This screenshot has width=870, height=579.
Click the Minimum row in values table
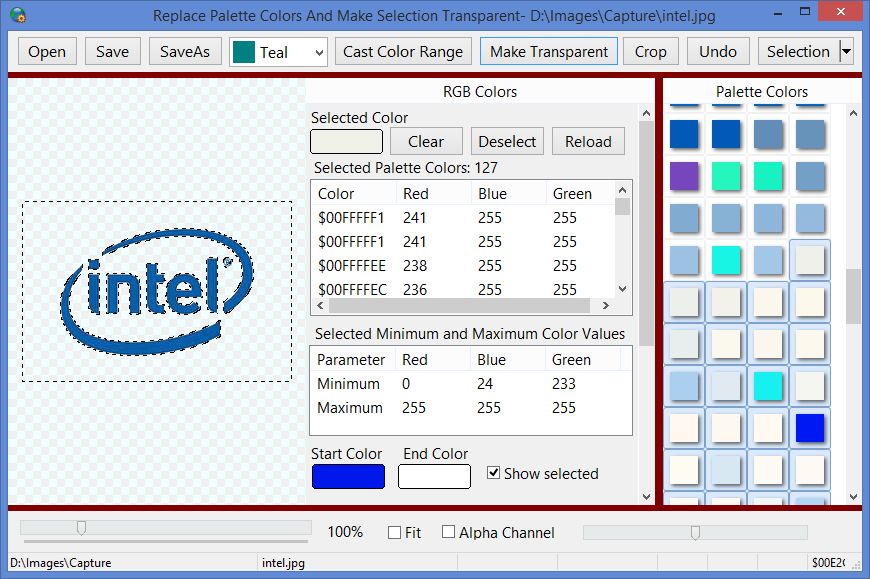tap(471, 384)
